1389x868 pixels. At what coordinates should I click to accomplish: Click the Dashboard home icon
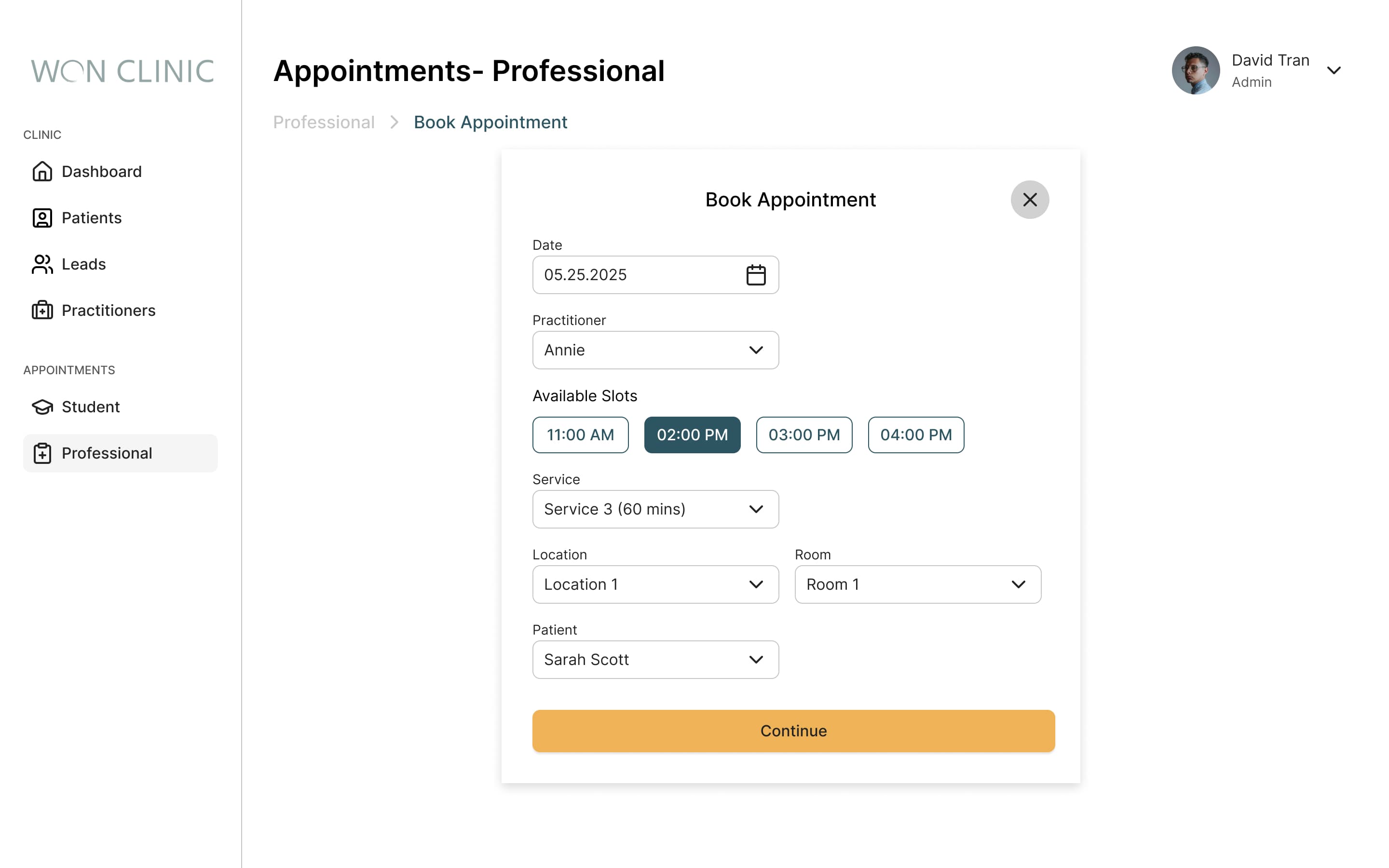[x=42, y=171]
